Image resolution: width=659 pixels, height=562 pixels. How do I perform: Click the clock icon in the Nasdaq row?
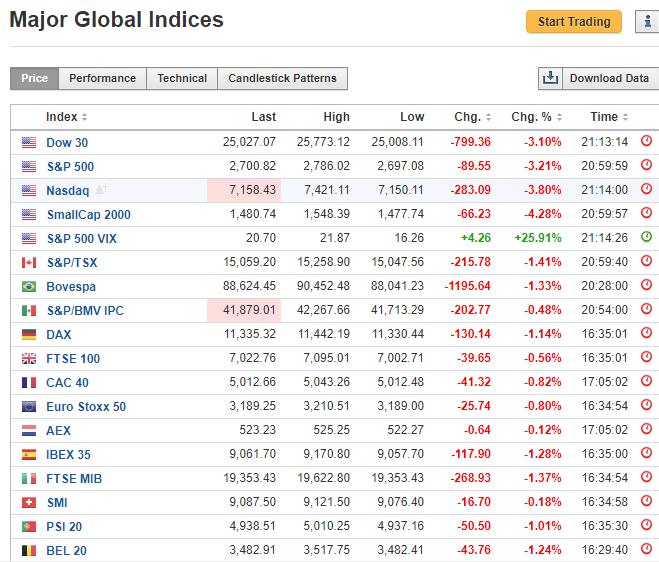pos(646,188)
